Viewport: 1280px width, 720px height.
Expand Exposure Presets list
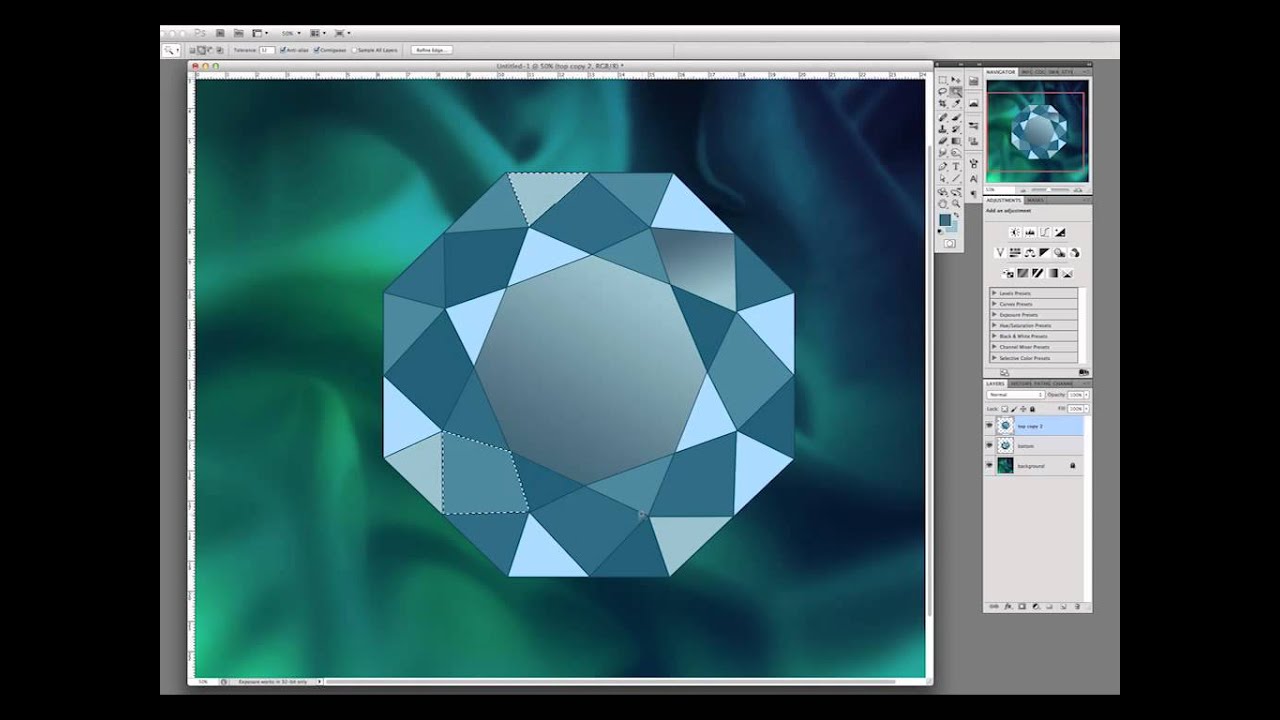pos(995,315)
